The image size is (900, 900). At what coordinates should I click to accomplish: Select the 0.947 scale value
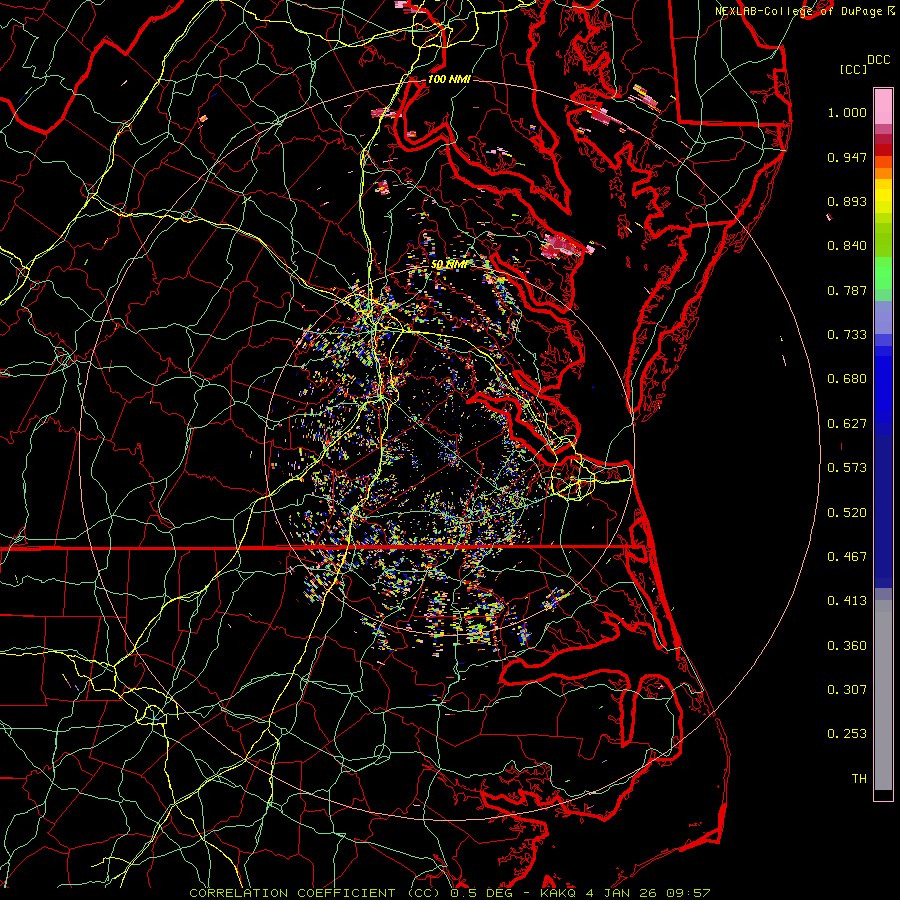click(x=847, y=157)
